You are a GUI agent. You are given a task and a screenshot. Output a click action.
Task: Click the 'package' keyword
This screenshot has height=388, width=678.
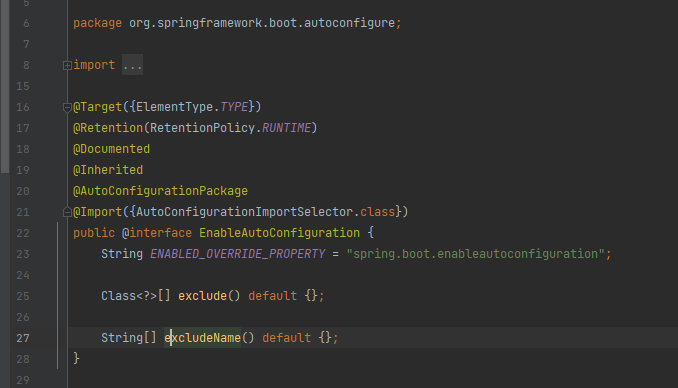pyautogui.click(x=97, y=23)
